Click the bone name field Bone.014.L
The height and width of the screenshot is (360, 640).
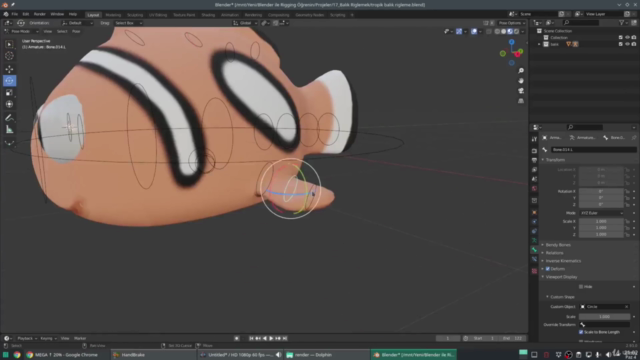click(593, 150)
